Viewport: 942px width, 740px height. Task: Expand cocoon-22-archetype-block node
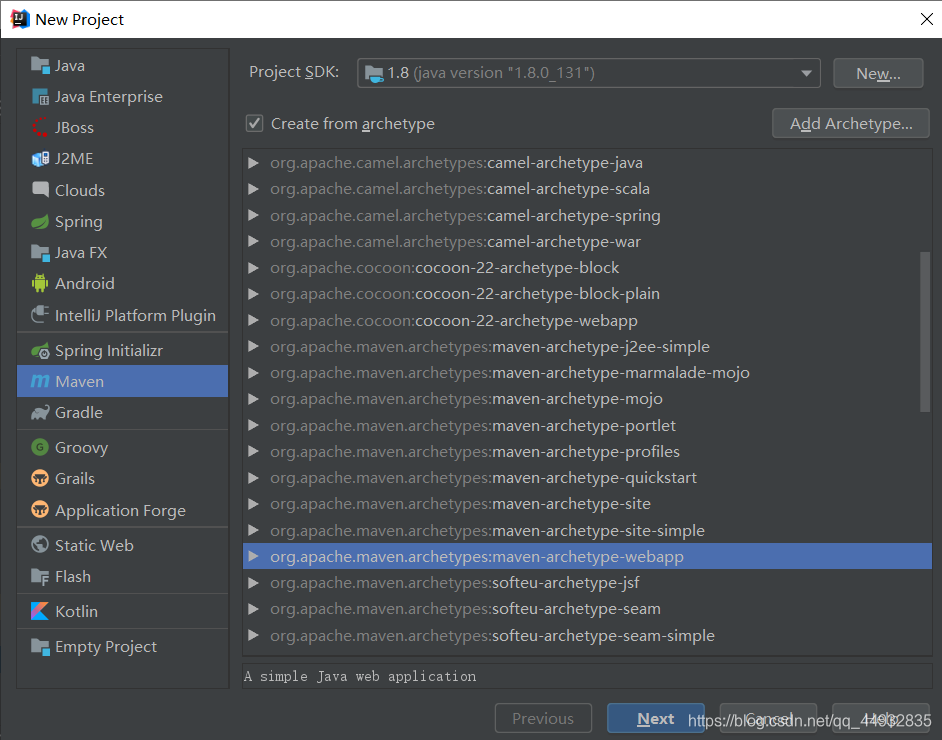(254, 267)
